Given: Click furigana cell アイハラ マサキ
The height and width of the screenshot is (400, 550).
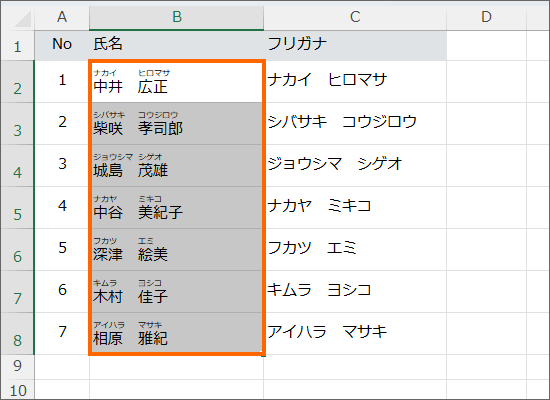Looking at the screenshot, I should (x=355, y=334).
